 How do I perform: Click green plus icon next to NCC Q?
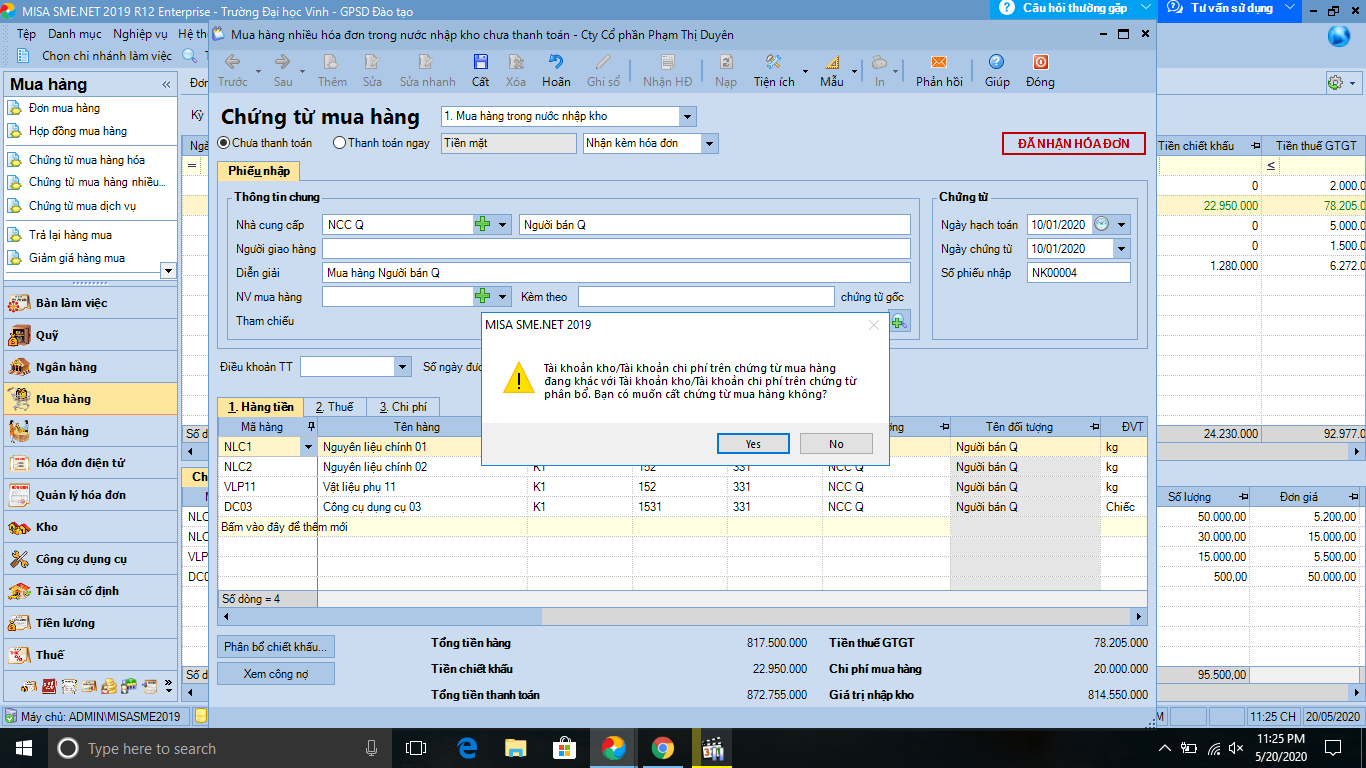click(x=483, y=225)
